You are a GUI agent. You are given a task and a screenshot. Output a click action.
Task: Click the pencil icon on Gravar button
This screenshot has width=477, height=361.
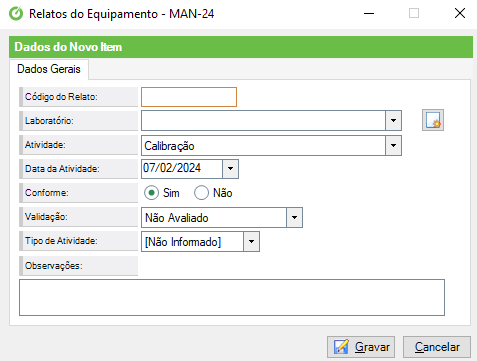tap(341, 347)
